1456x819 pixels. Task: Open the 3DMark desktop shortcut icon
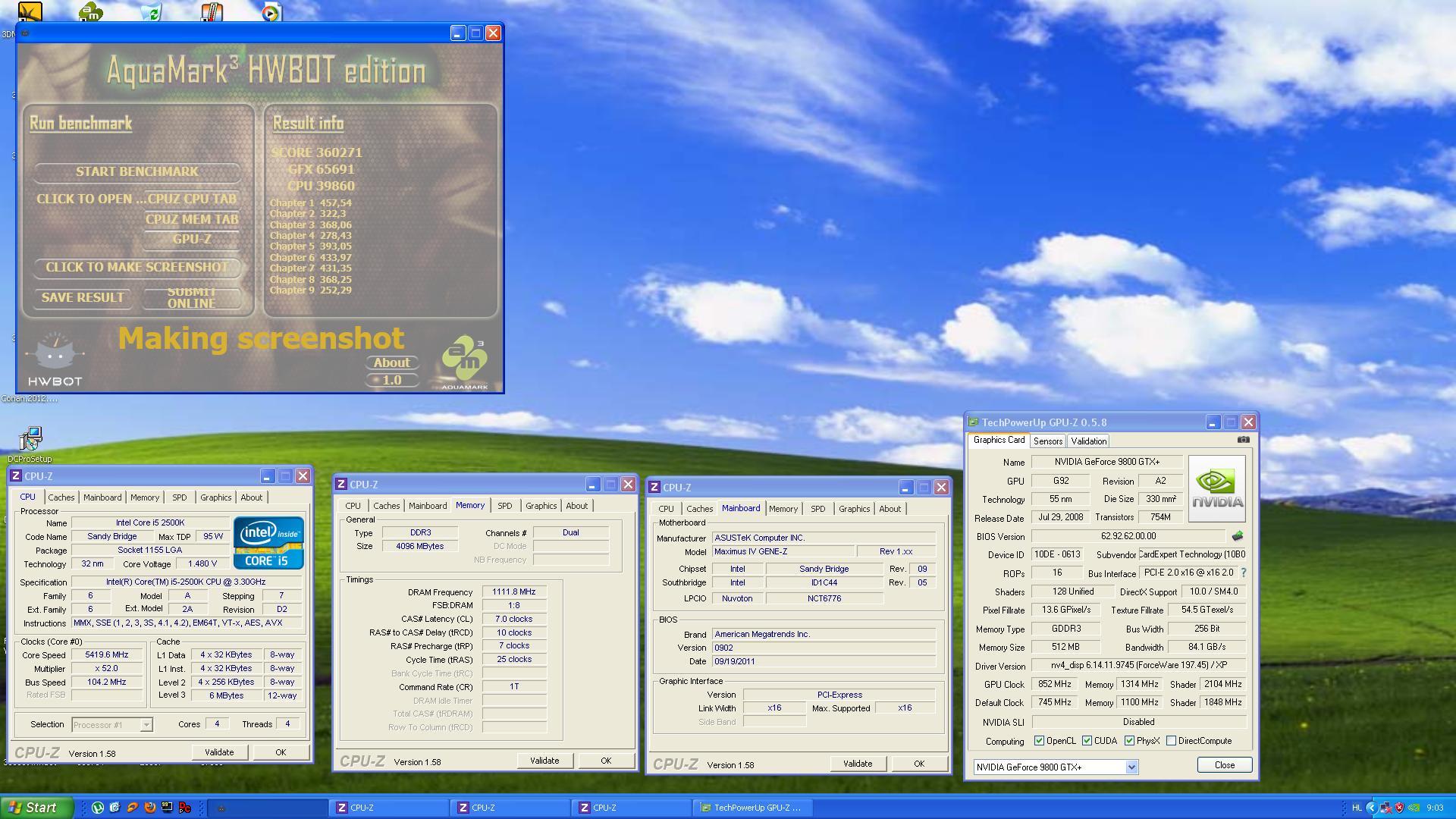click(x=30, y=11)
